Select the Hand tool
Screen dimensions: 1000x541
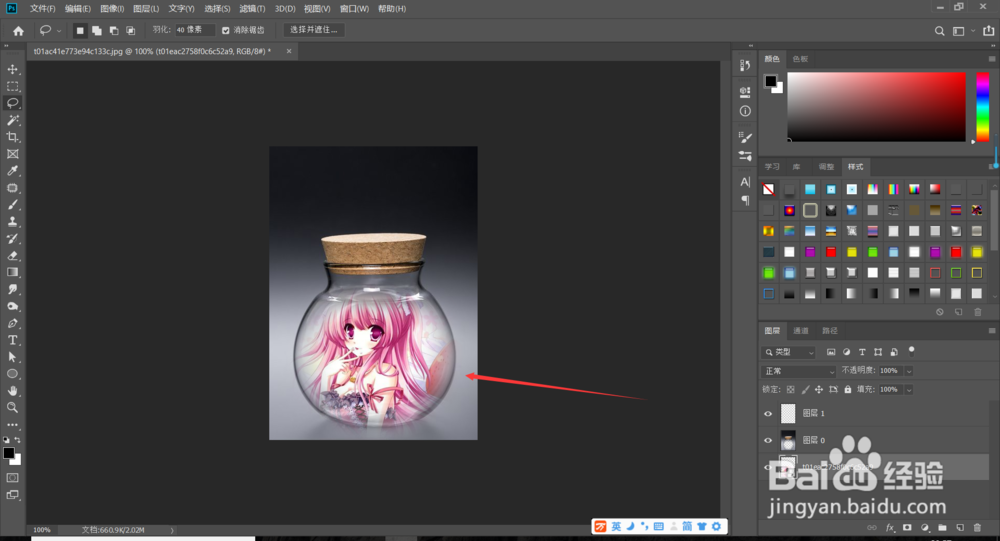point(12,391)
